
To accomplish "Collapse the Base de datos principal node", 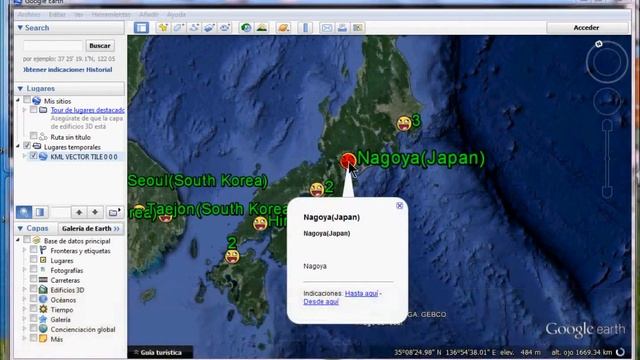I will 18,240.
